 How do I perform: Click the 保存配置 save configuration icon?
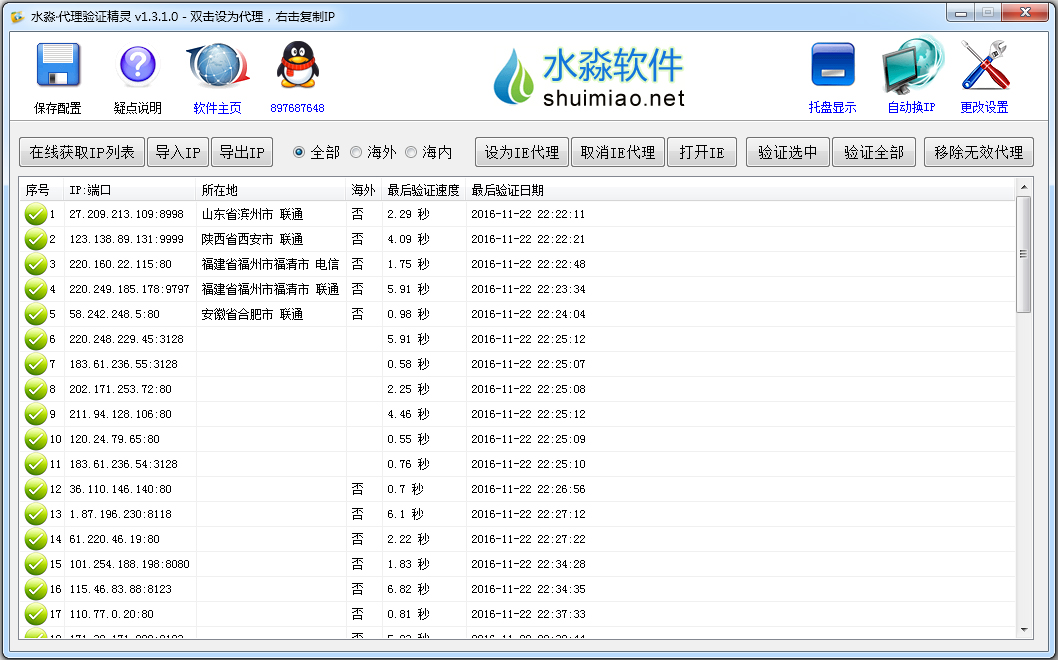(x=57, y=65)
